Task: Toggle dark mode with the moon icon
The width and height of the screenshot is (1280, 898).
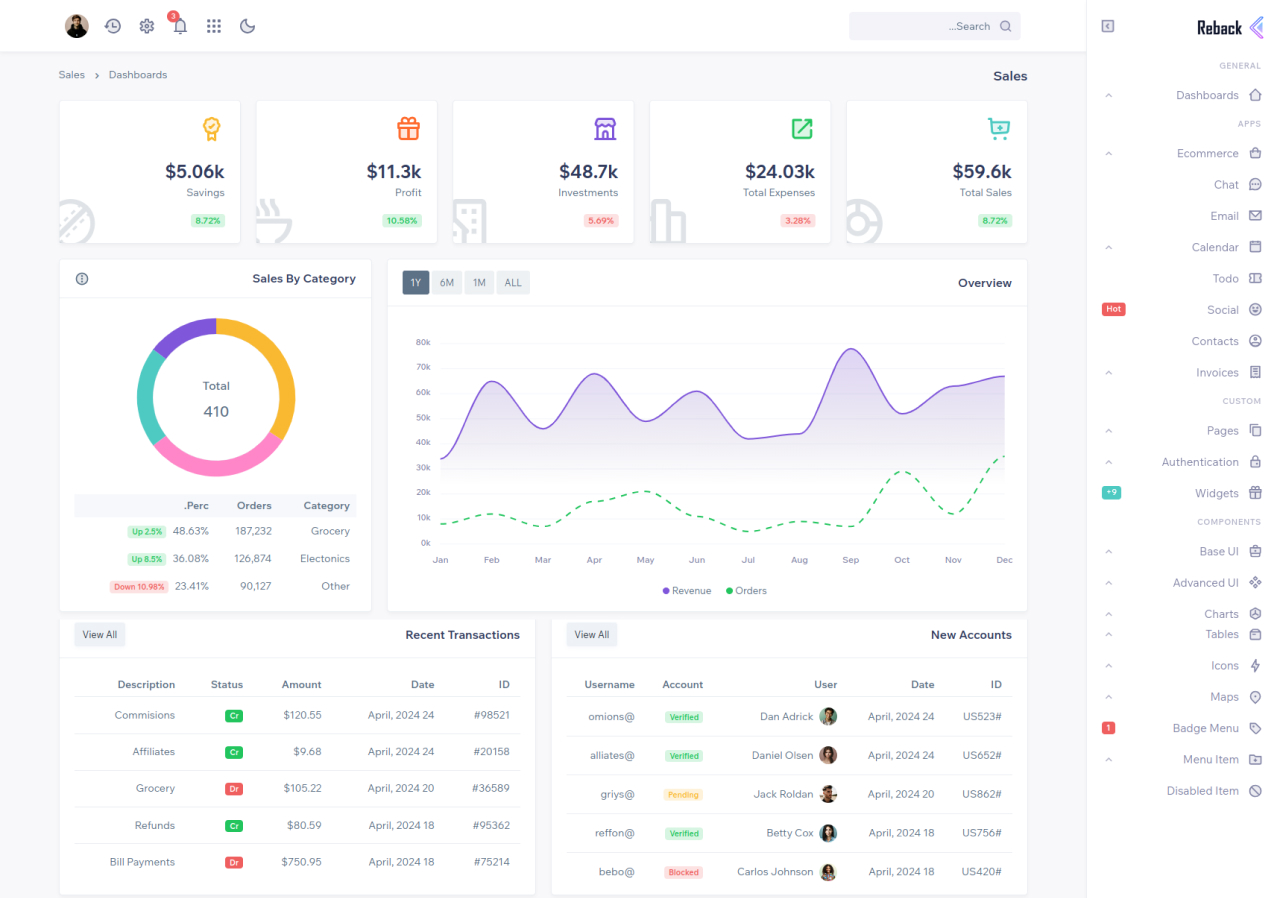Action: coord(248,26)
